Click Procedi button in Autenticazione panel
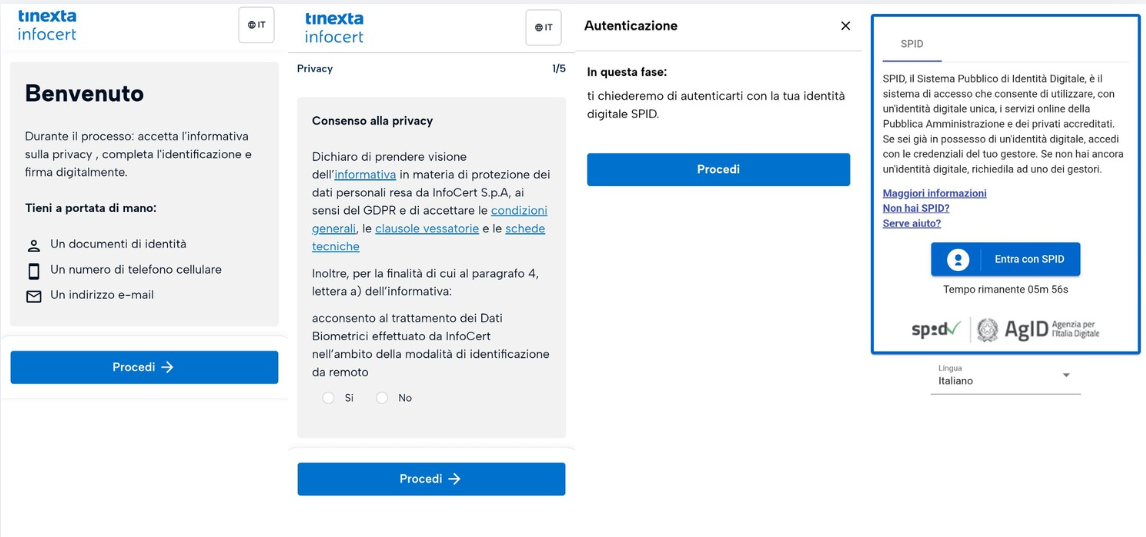 [718, 170]
